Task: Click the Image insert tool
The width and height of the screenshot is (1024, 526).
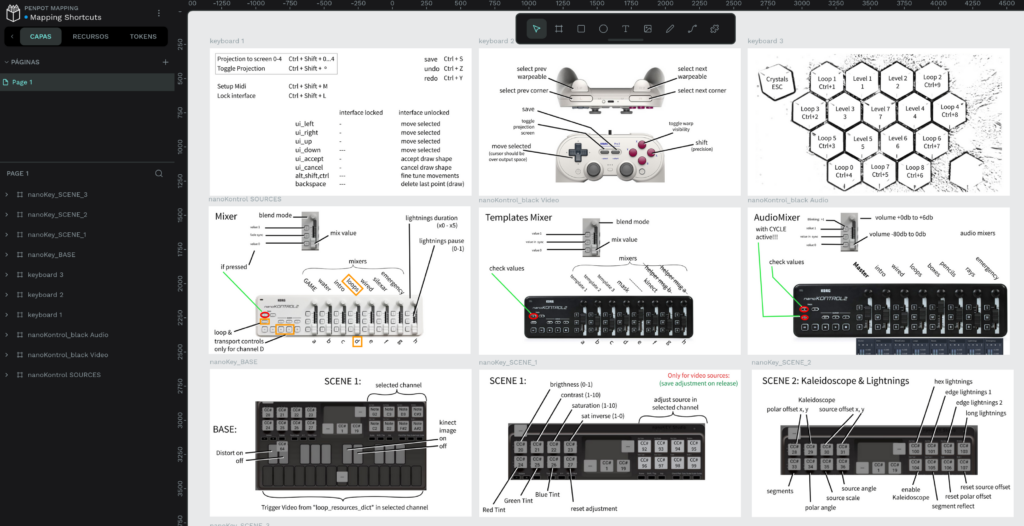Action: point(648,29)
